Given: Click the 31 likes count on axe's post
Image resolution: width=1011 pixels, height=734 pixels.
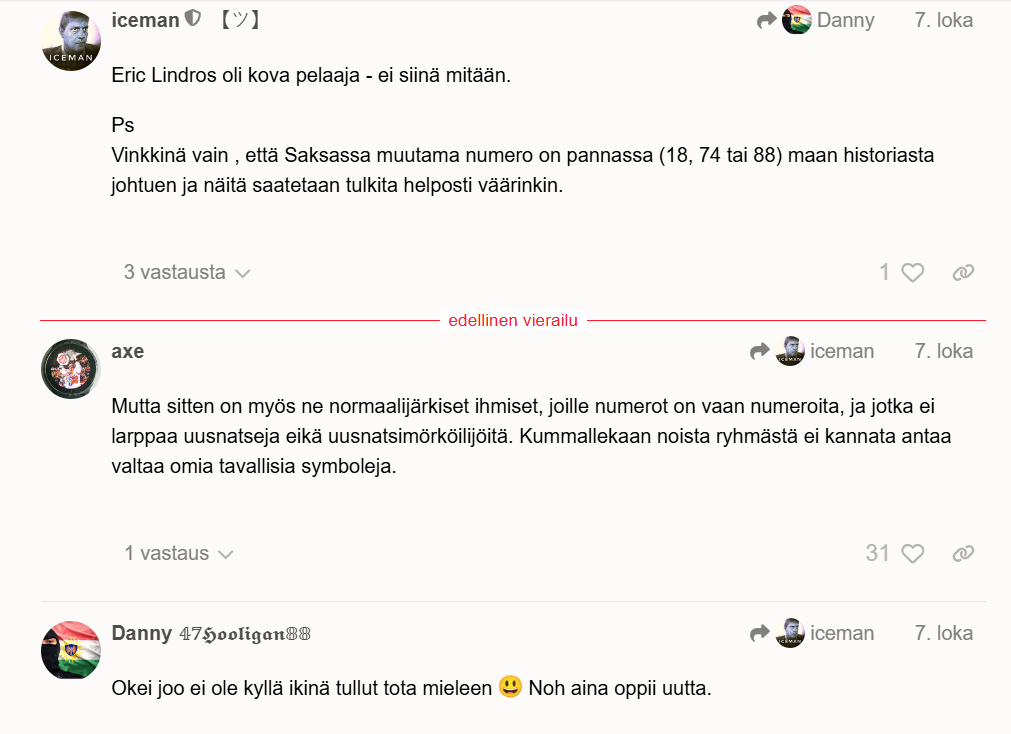Looking at the screenshot, I should click(878, 553).
